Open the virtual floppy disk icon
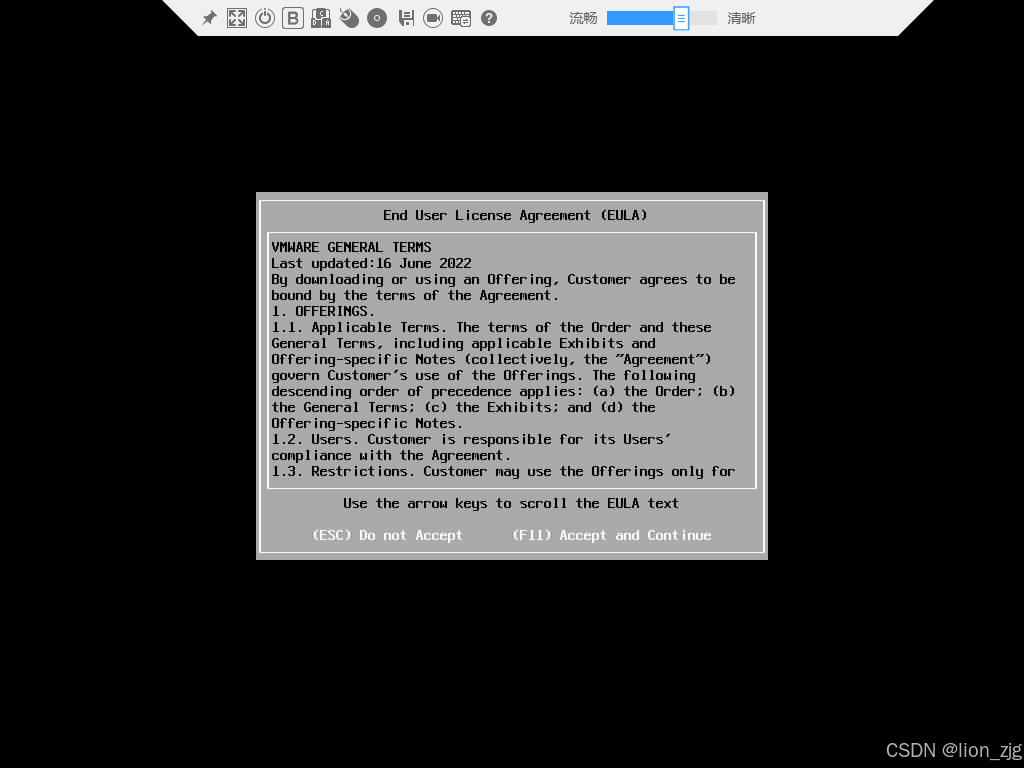Viewport: 1026px width, 769px height. 406,18
